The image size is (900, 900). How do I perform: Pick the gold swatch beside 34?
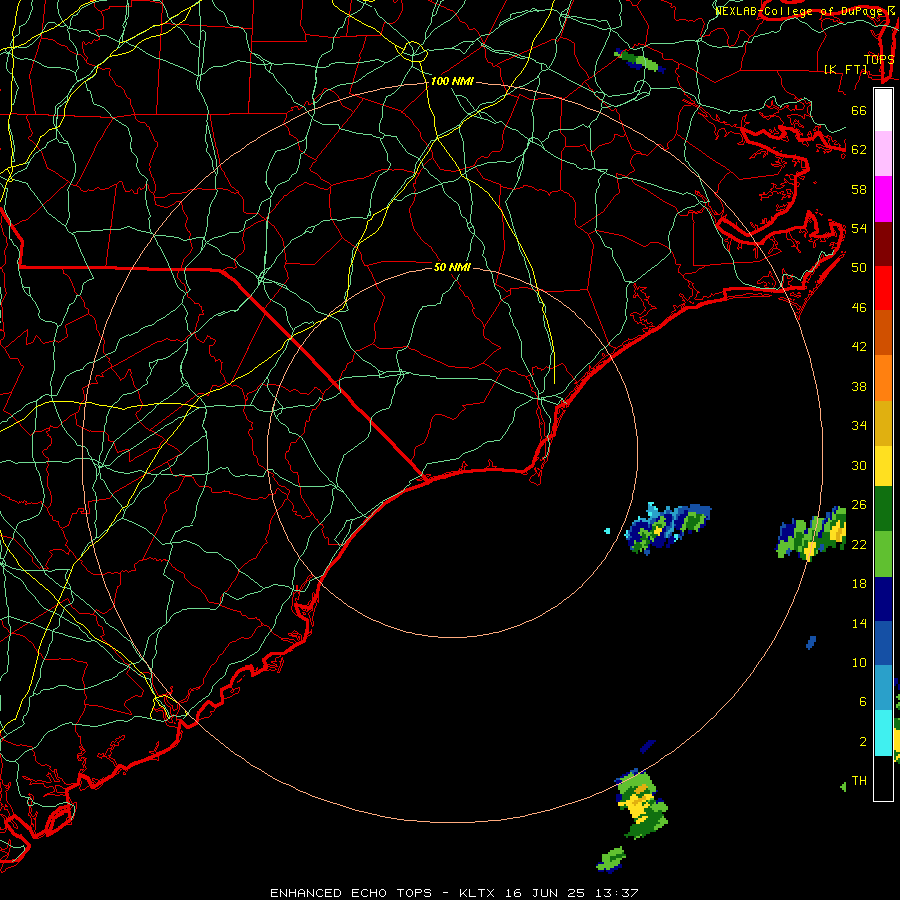pos(883,423)
